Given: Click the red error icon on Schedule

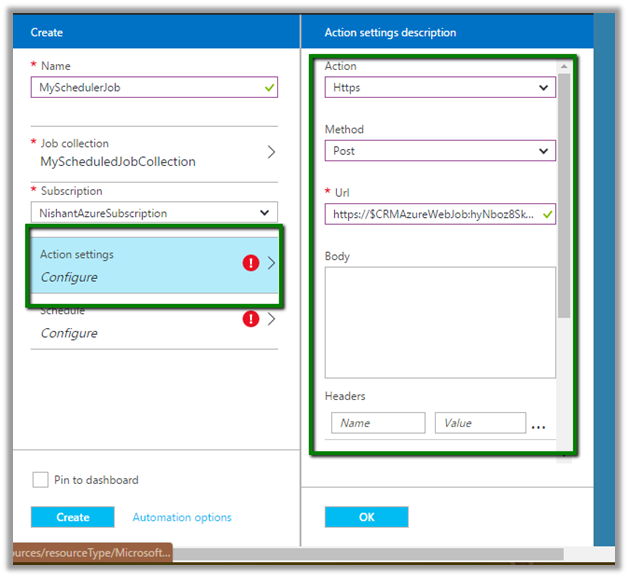Looking at the screenshot, I should pyautogui.click(x=250, y=320).
